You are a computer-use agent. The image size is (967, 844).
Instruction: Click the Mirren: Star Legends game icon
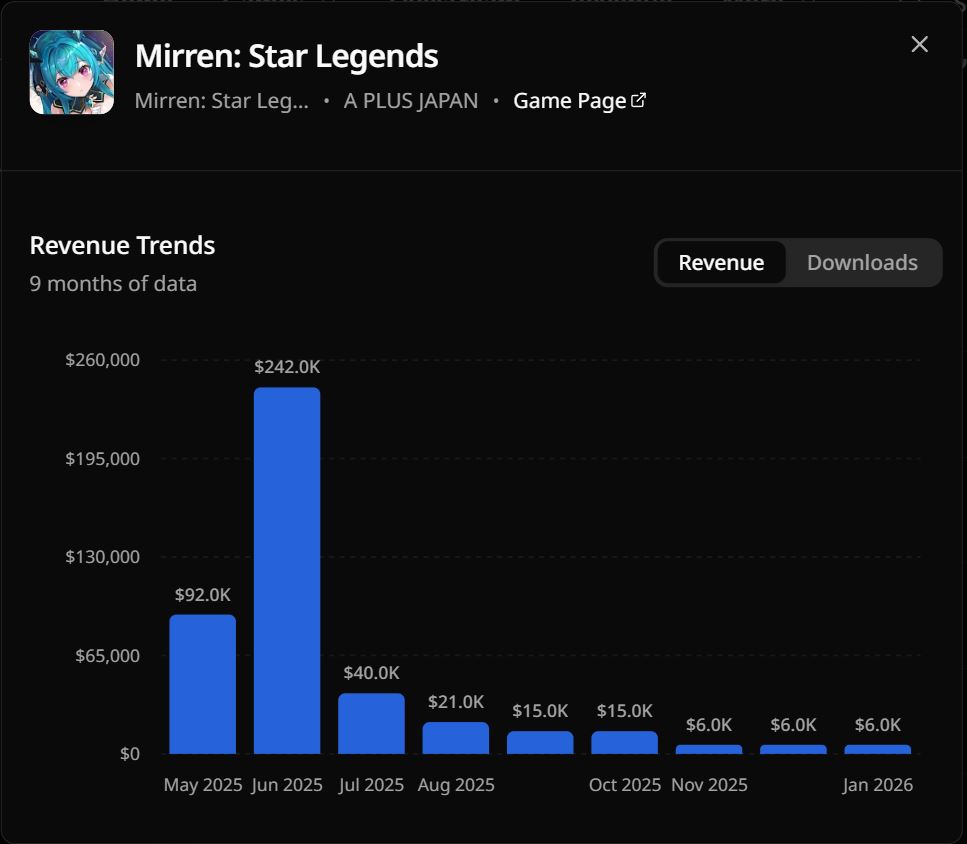click(72, 72)
